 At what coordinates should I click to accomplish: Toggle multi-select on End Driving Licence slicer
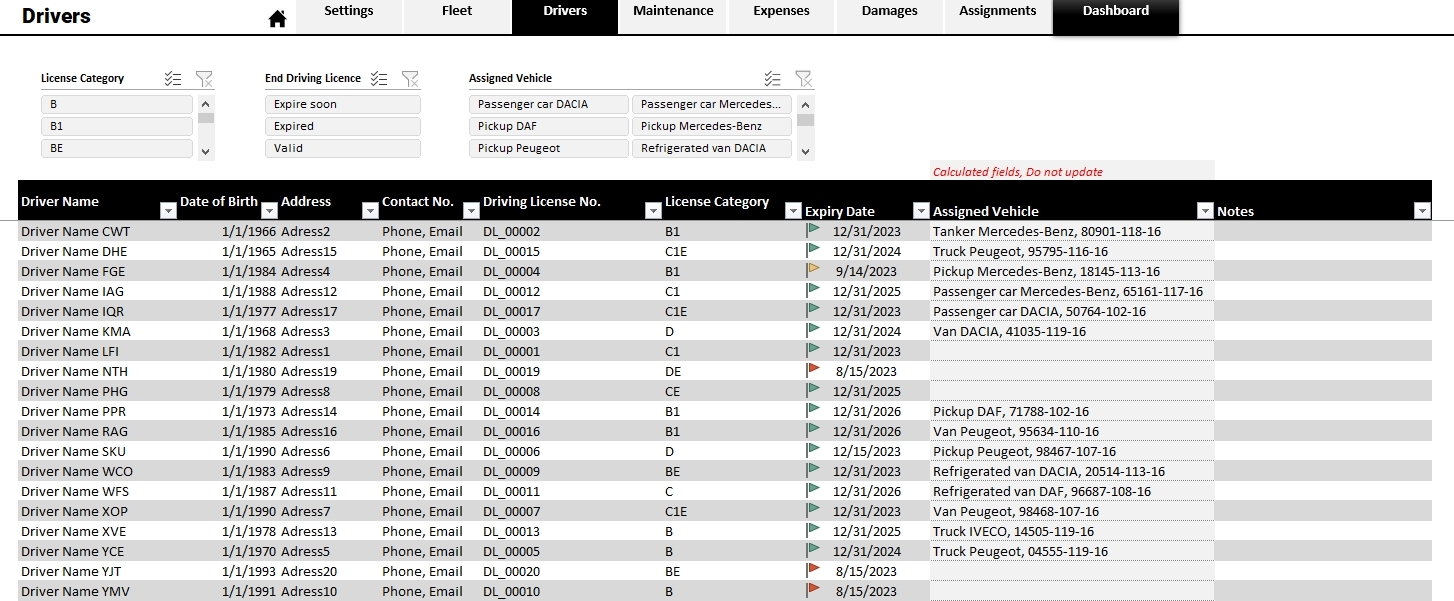(379, 78)
